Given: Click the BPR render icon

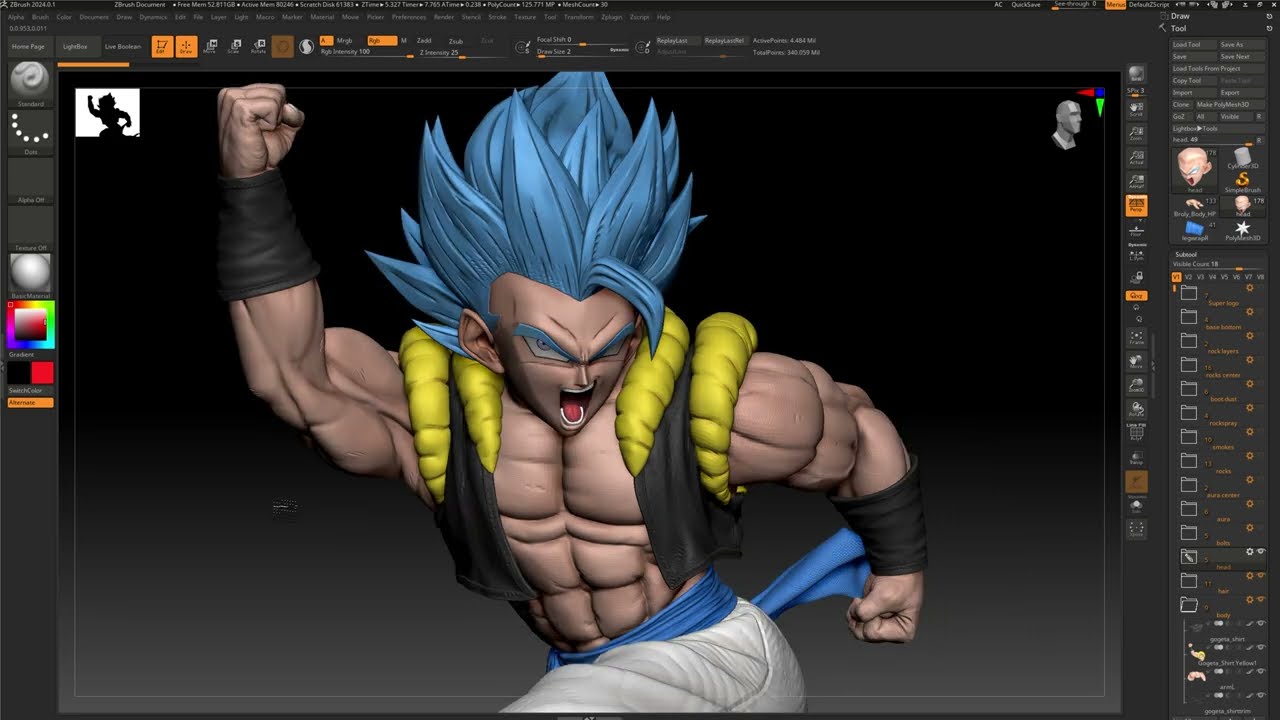Looking at the screenshot, I should (1136, 76).
